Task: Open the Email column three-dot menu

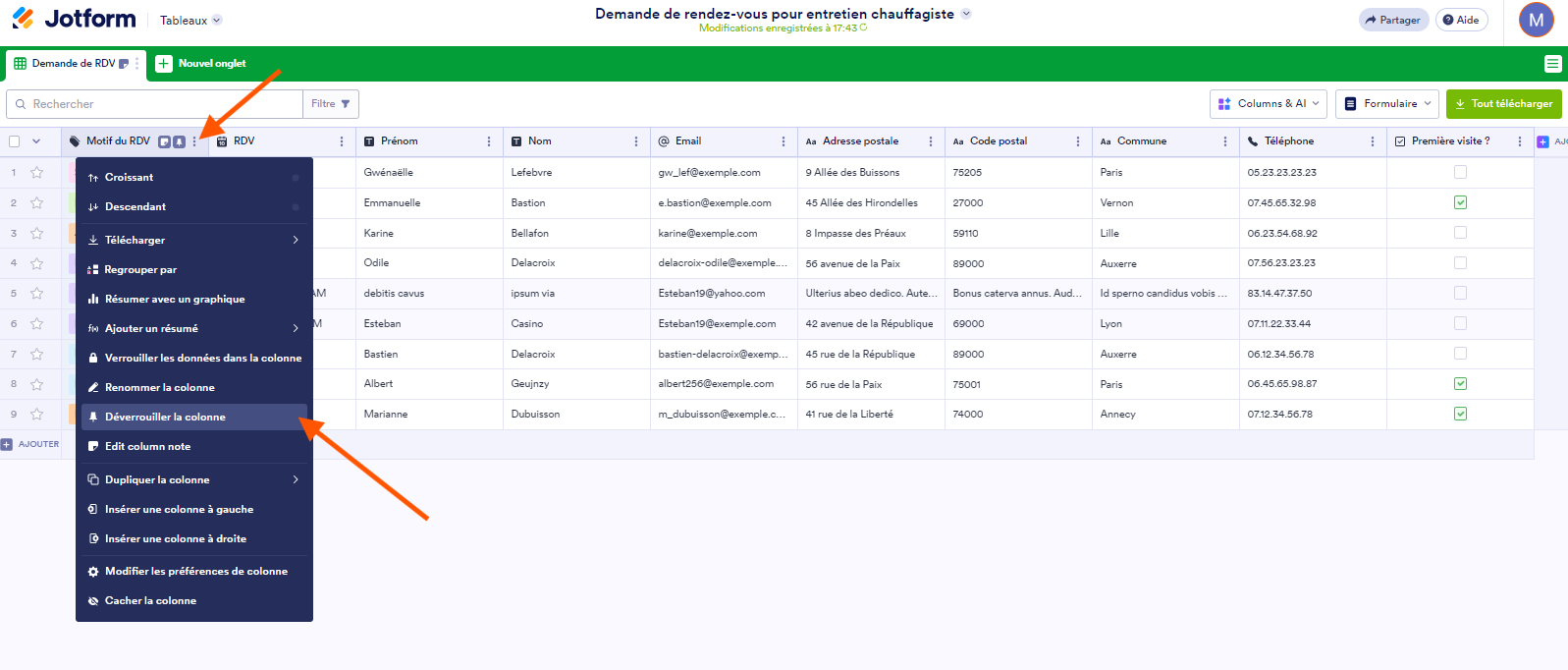Action: point(784,141)
